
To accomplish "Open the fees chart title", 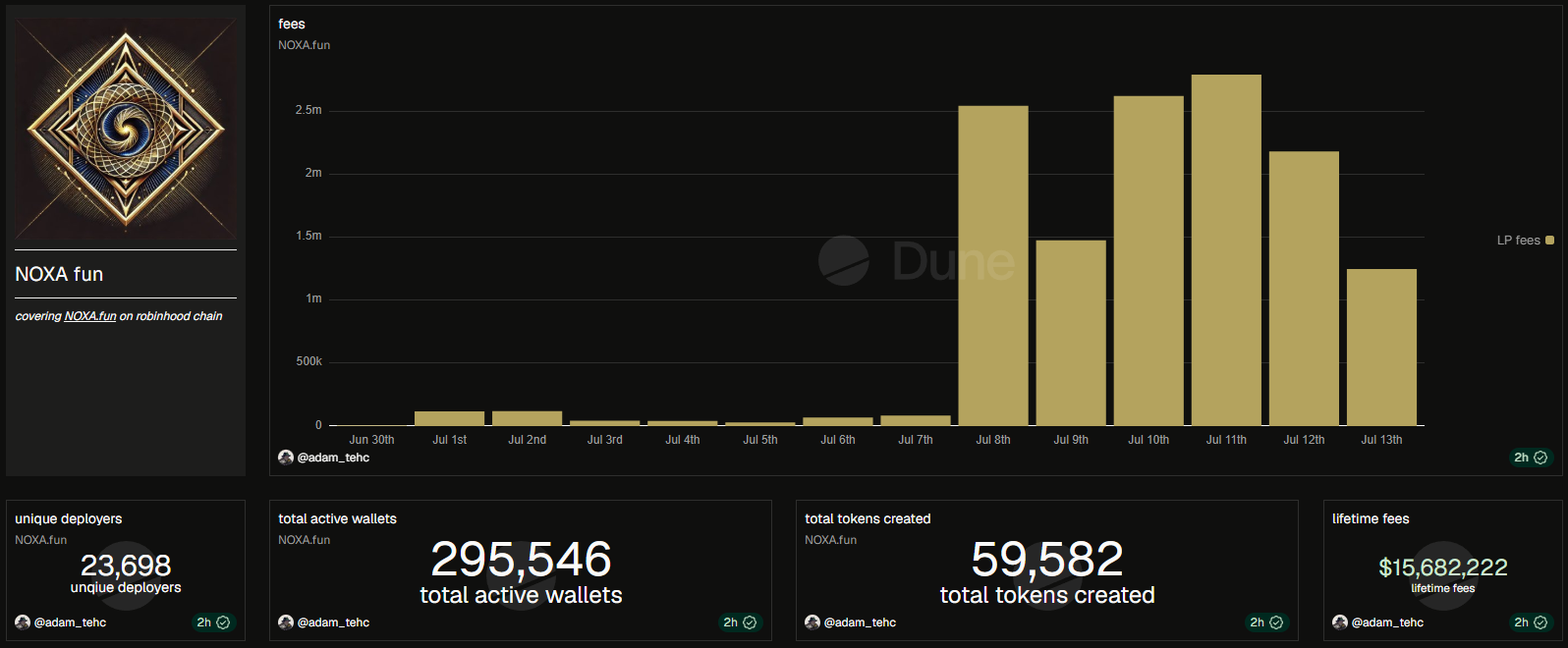I will (292, 24).
